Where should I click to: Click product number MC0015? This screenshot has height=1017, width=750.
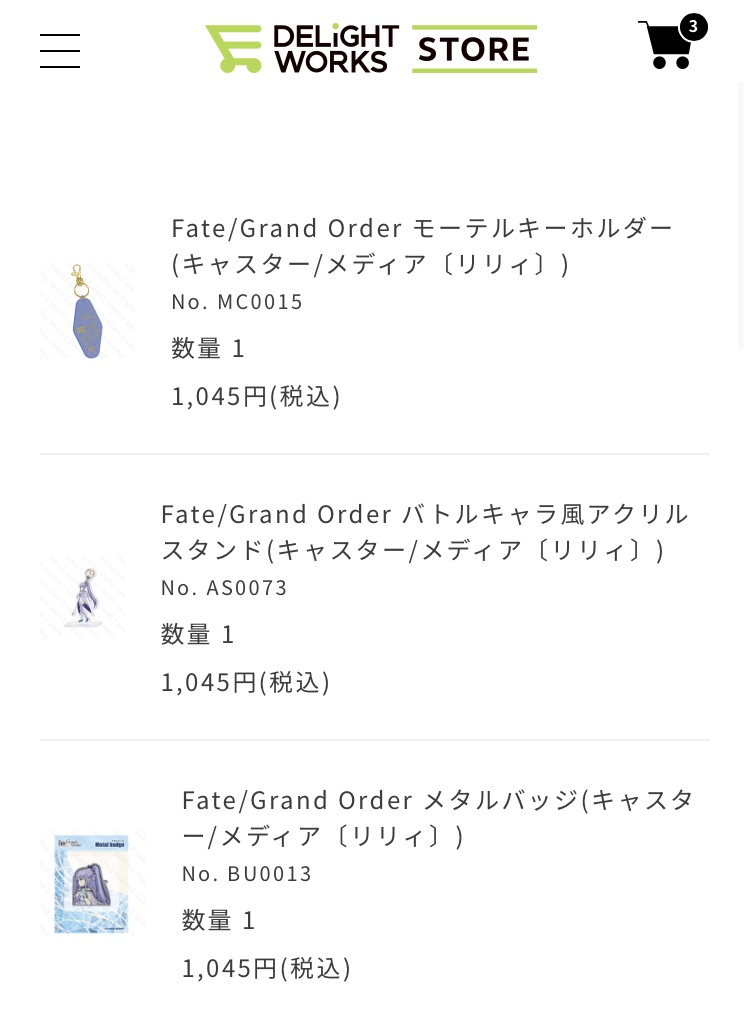[x=237, y=302]
